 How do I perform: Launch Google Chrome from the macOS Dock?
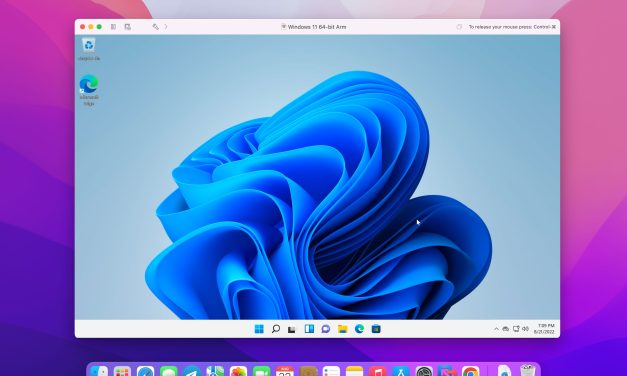point(470,371)
